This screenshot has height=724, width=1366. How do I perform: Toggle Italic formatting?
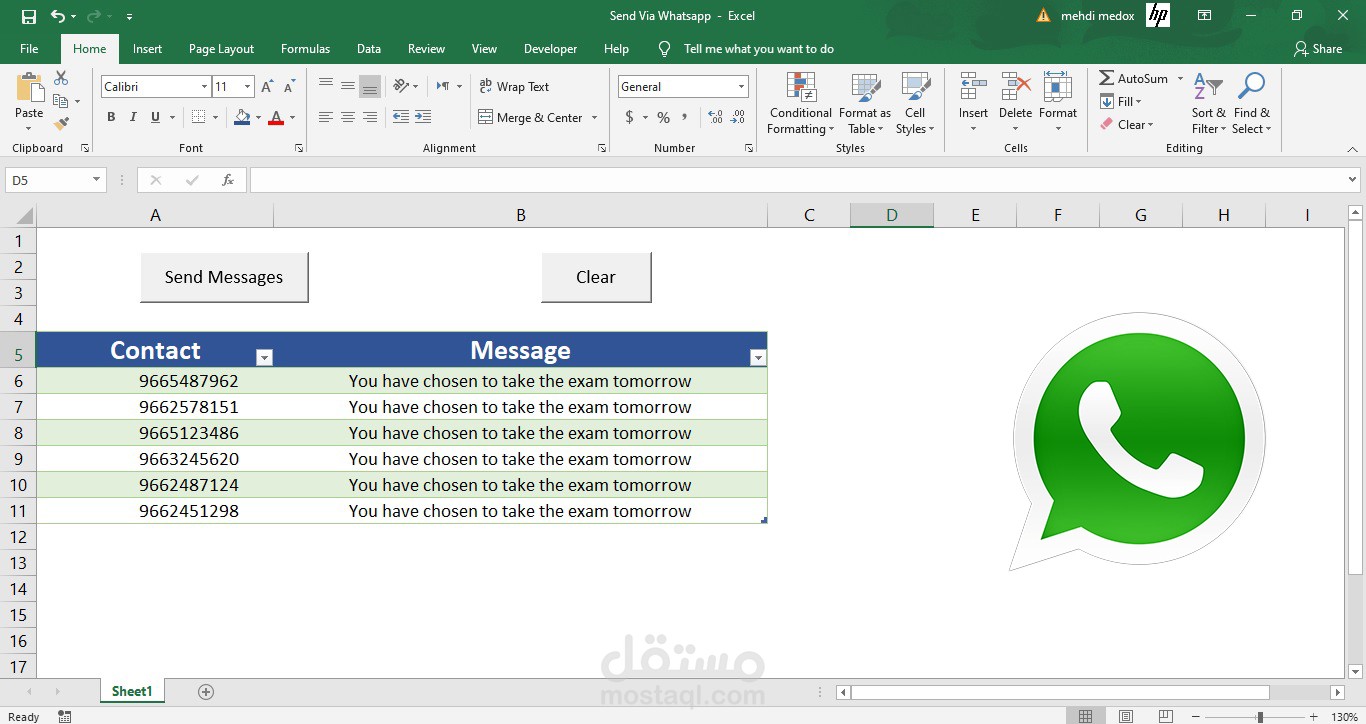click(133, 117)
